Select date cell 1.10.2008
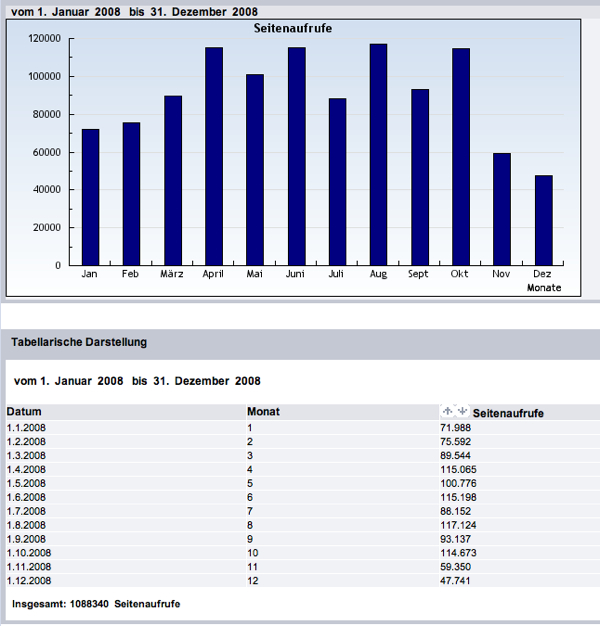600x626 pixels. coord(29,553)
